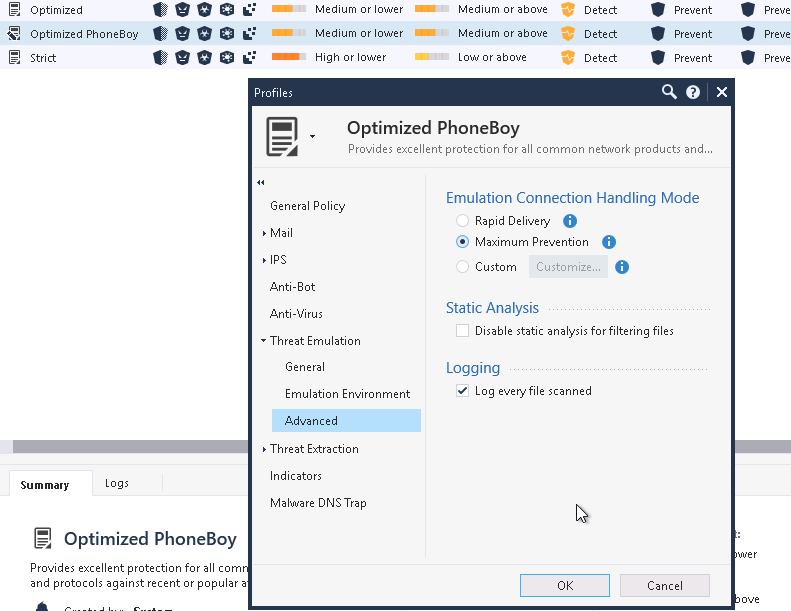Select Rapid Delivery radio button
The height and width of the screenshot is (611, 791).
coord(462,221)
